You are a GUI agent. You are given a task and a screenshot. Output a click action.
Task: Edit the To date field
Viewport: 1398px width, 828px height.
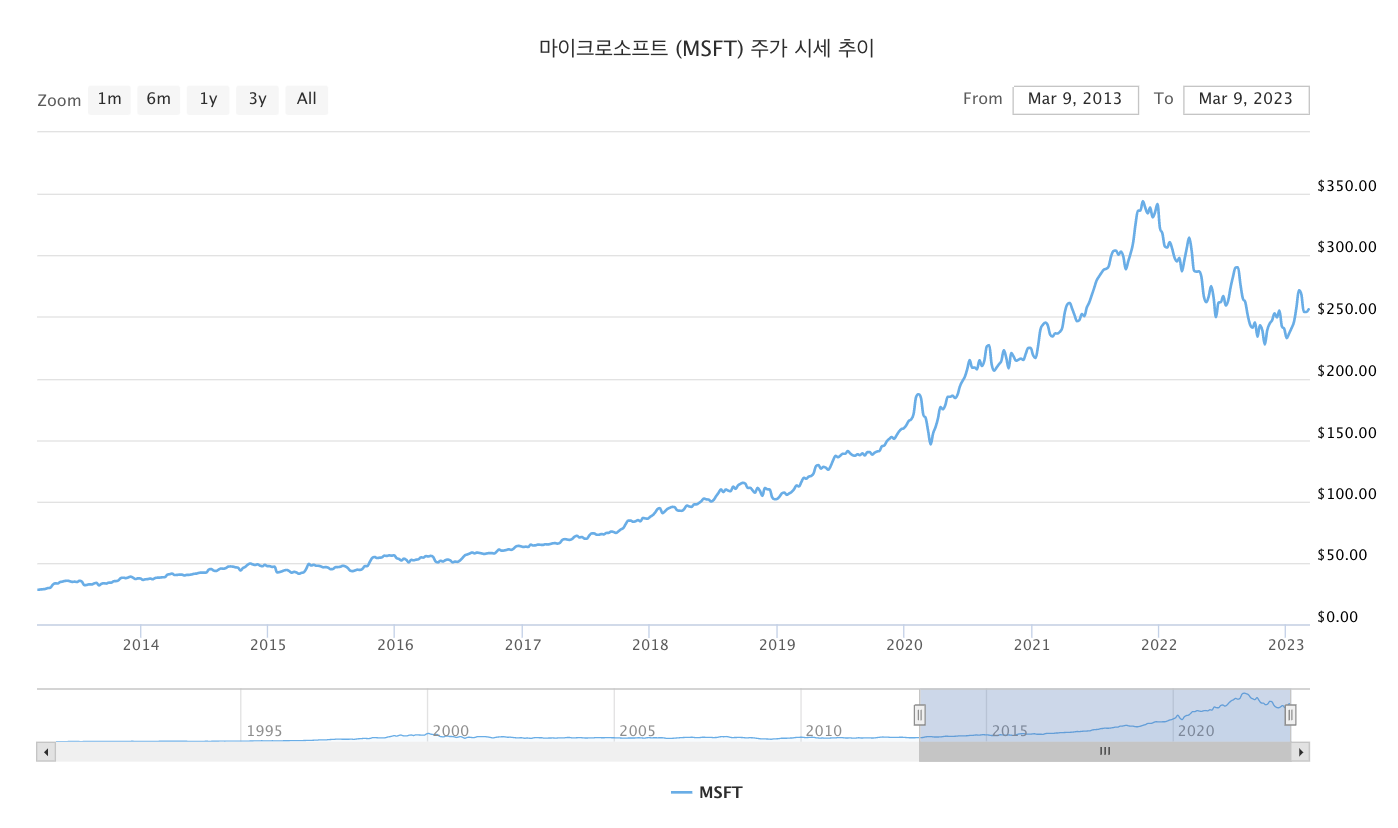point(1246,99)
